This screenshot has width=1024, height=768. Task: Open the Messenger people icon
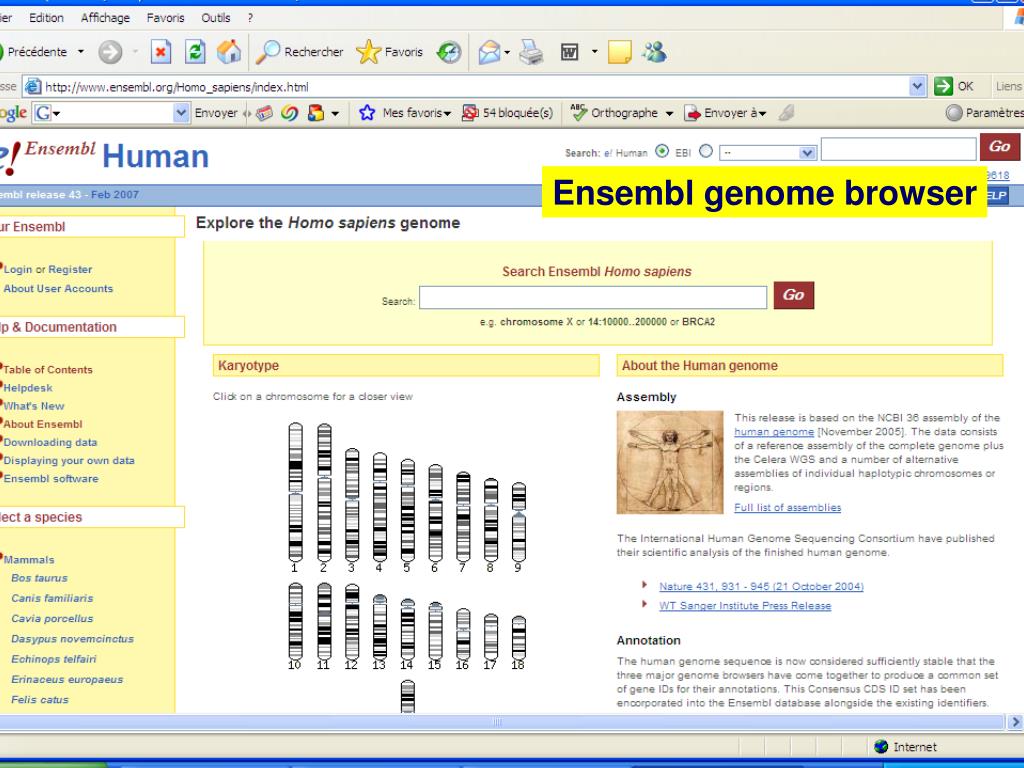tap(654, 52)
